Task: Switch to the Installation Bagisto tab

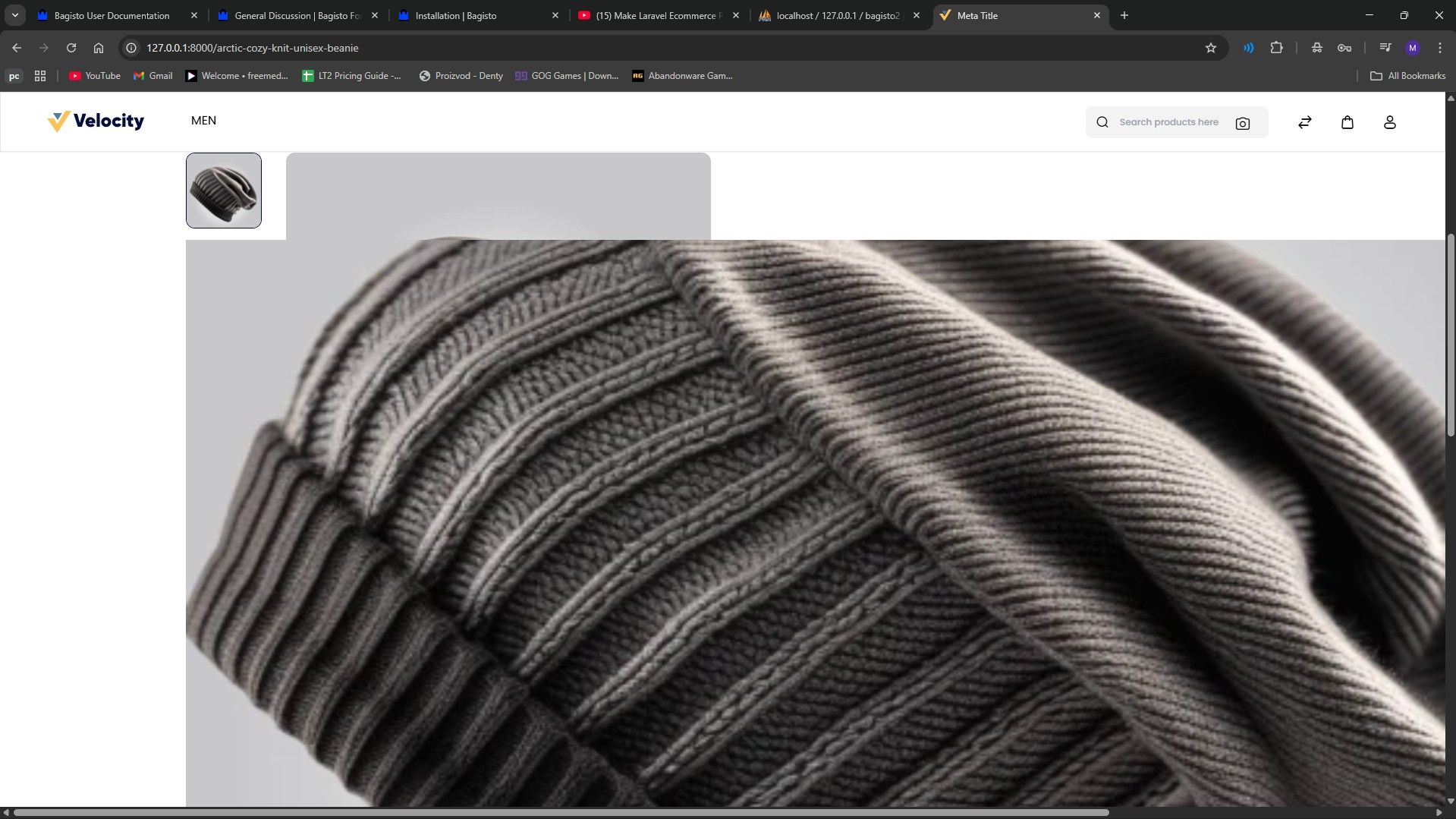Action: pos(455,15)
